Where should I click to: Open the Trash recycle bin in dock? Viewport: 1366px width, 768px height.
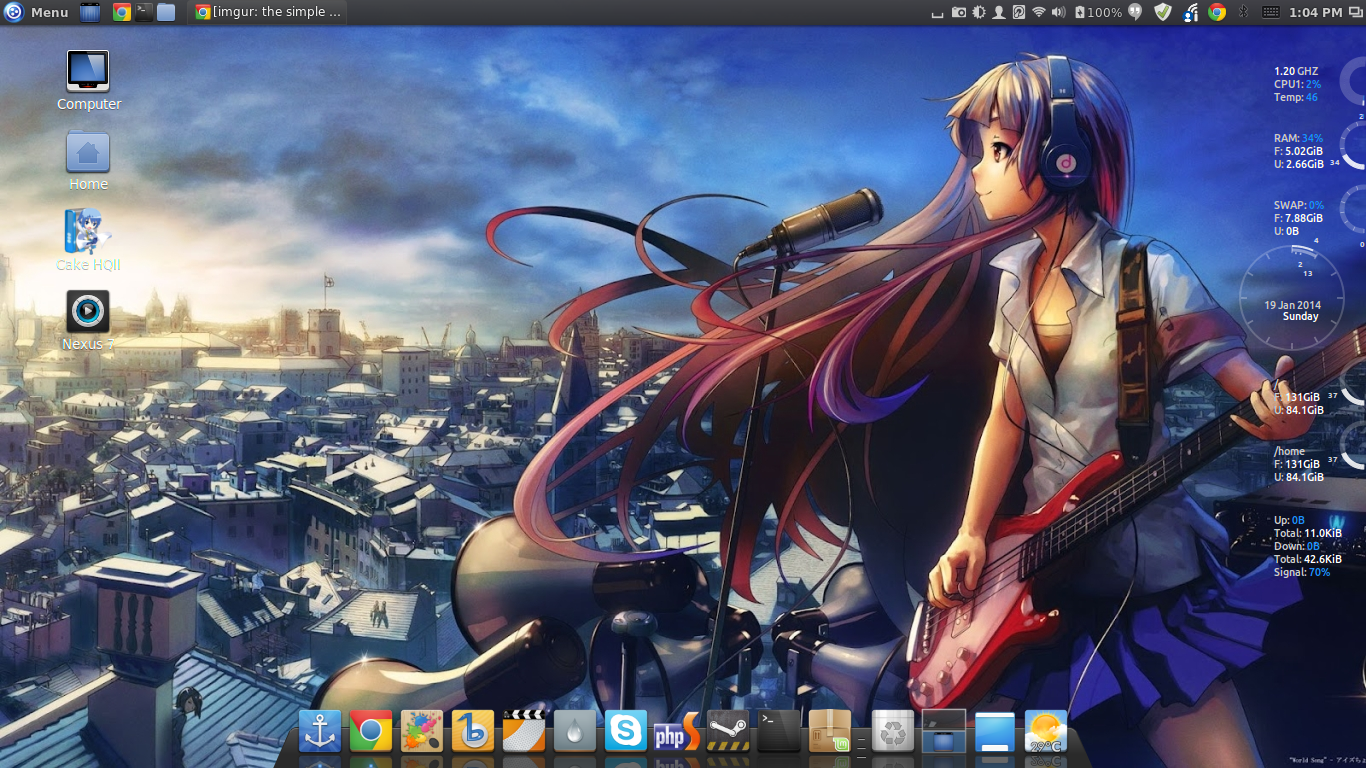893,732
